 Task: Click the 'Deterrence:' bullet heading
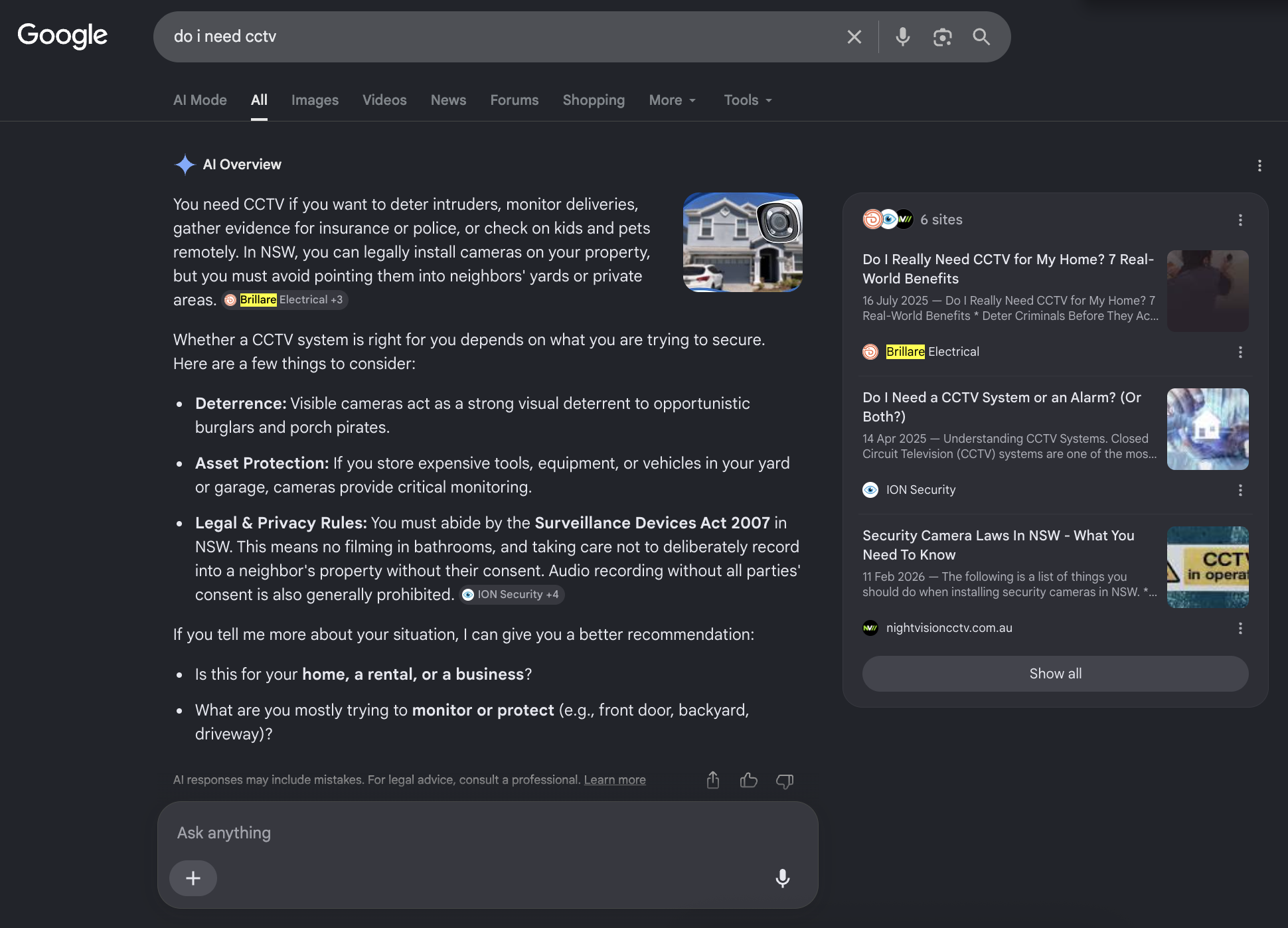point(240,404)
